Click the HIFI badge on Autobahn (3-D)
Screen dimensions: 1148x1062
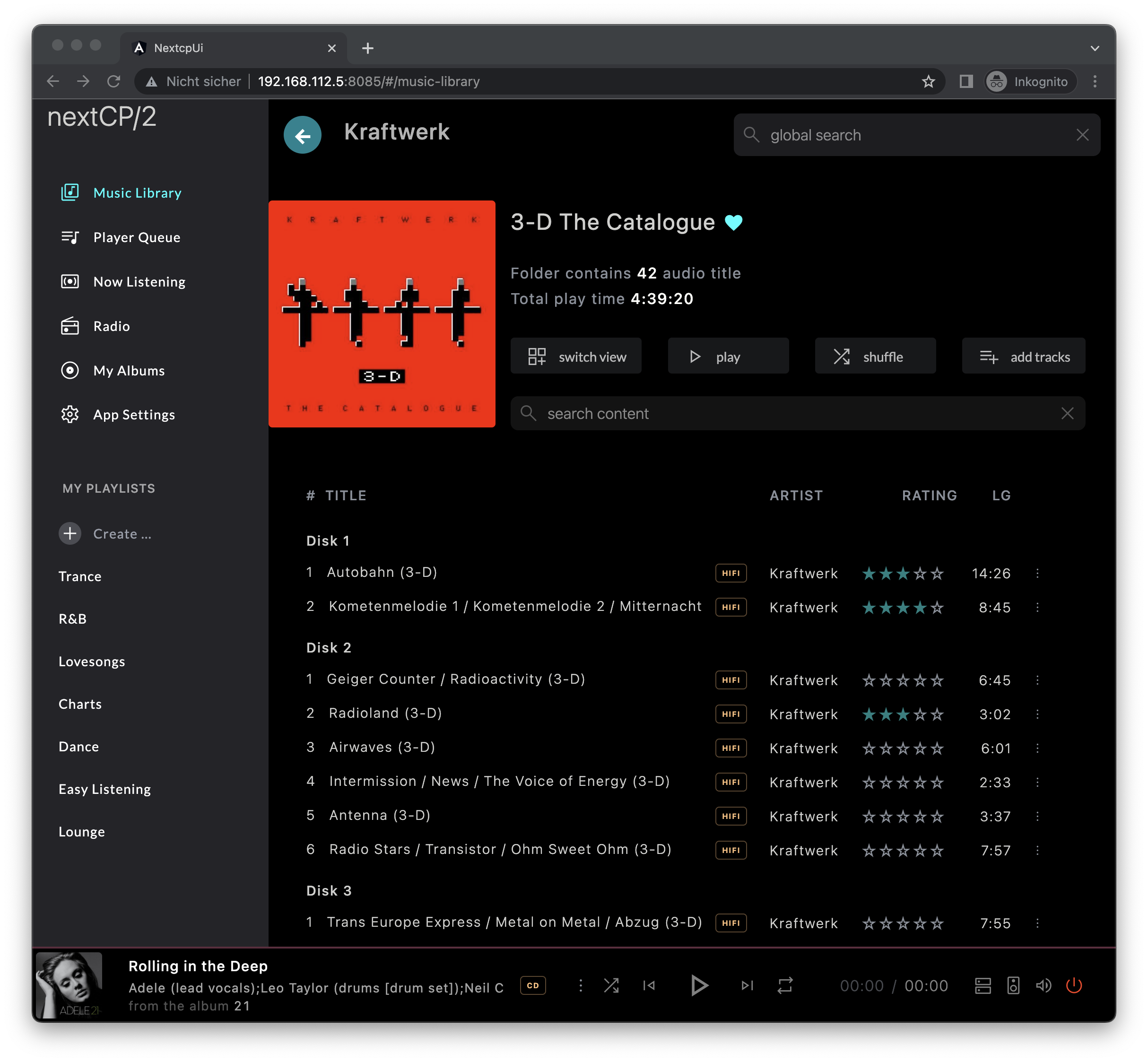click(x=731, y=573)
